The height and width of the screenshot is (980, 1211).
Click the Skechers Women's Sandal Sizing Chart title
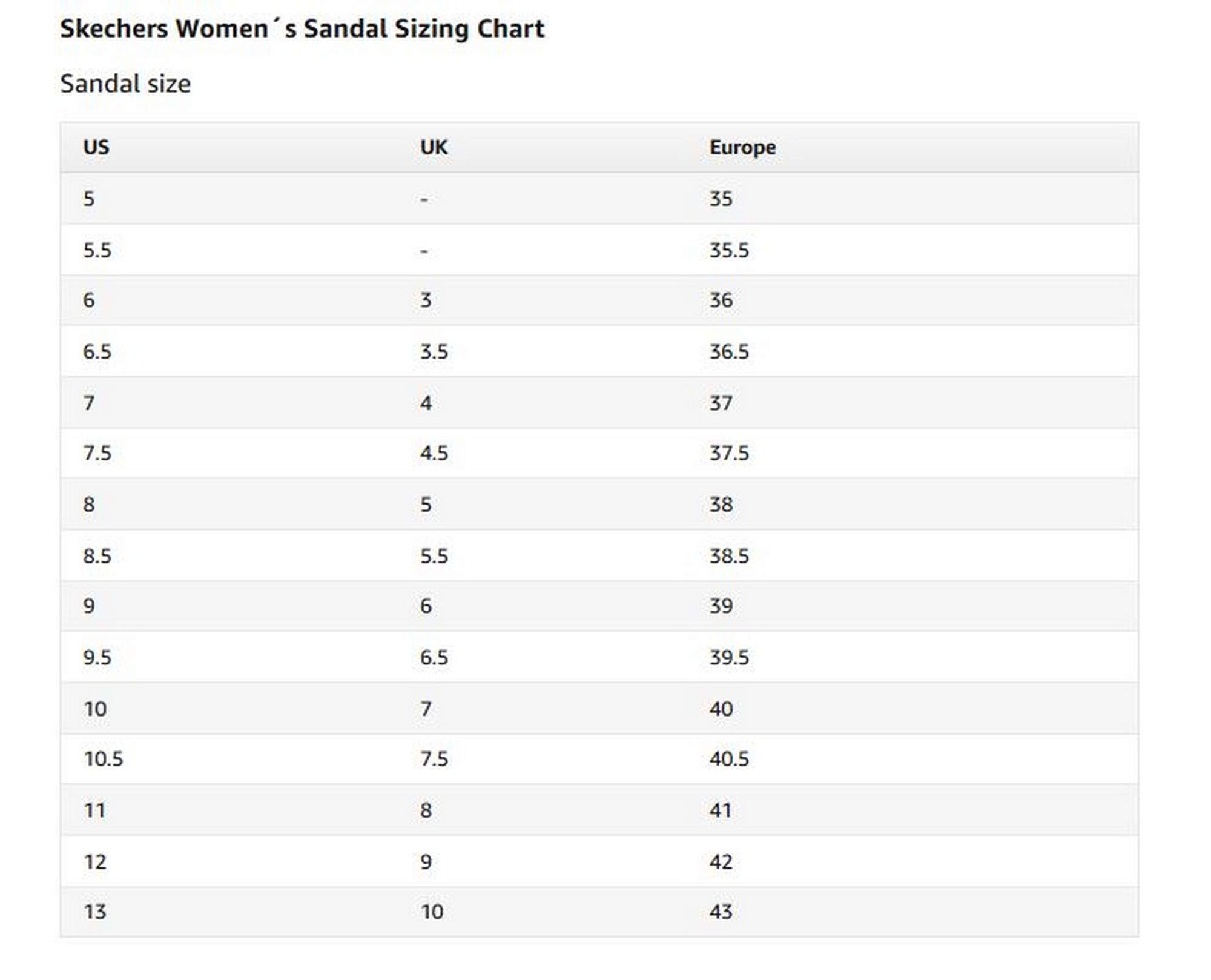302,28
